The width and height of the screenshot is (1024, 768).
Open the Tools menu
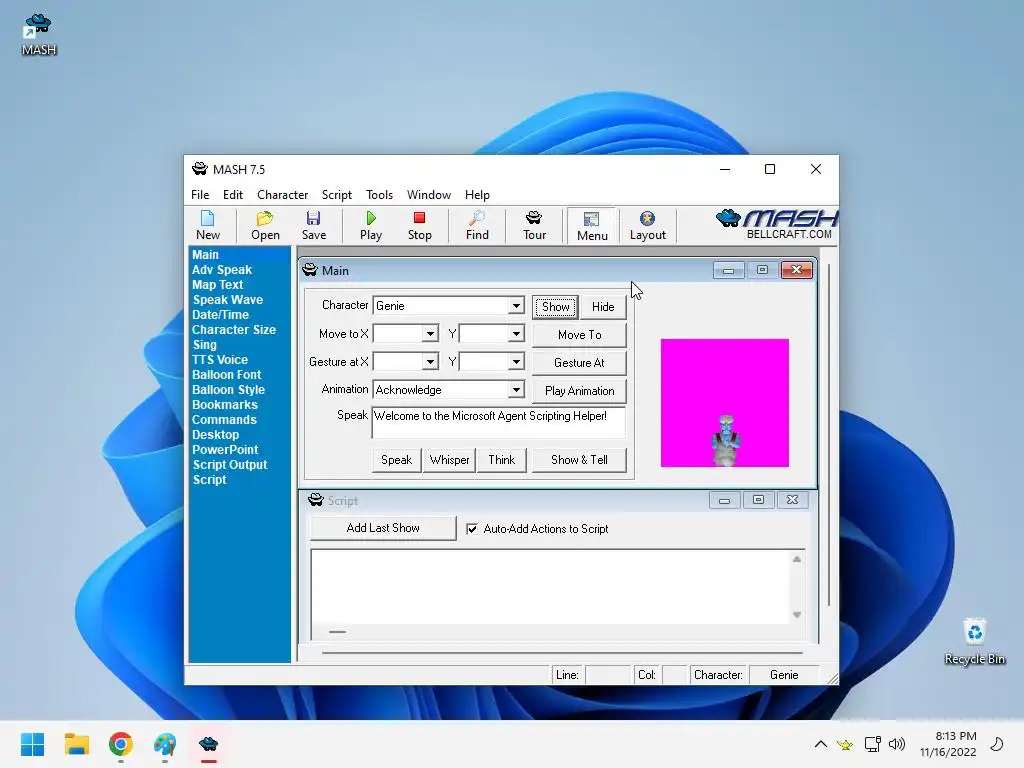click(x=379, y=195)
